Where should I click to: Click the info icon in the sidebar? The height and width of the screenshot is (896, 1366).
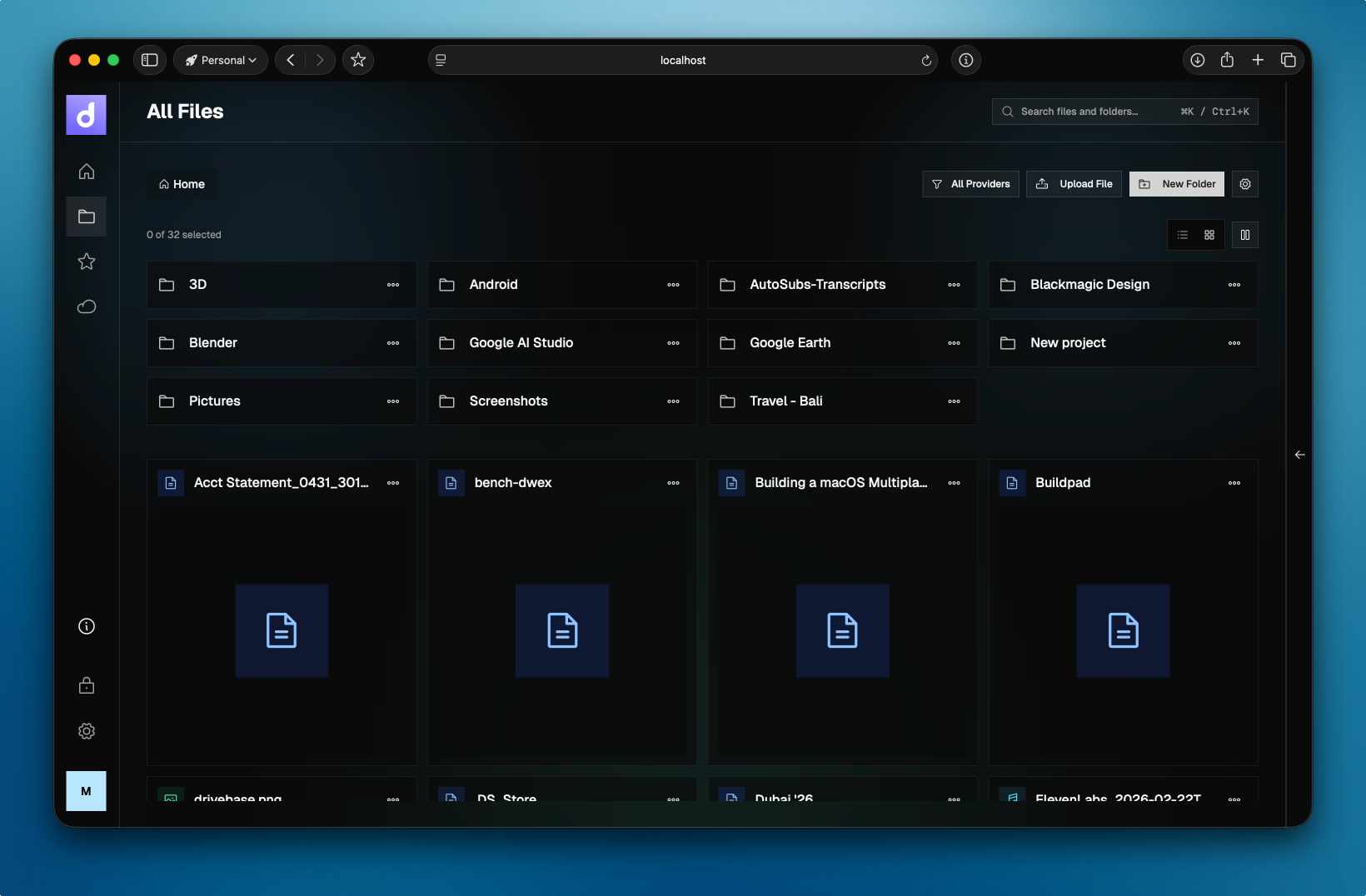tap(87, 626)
